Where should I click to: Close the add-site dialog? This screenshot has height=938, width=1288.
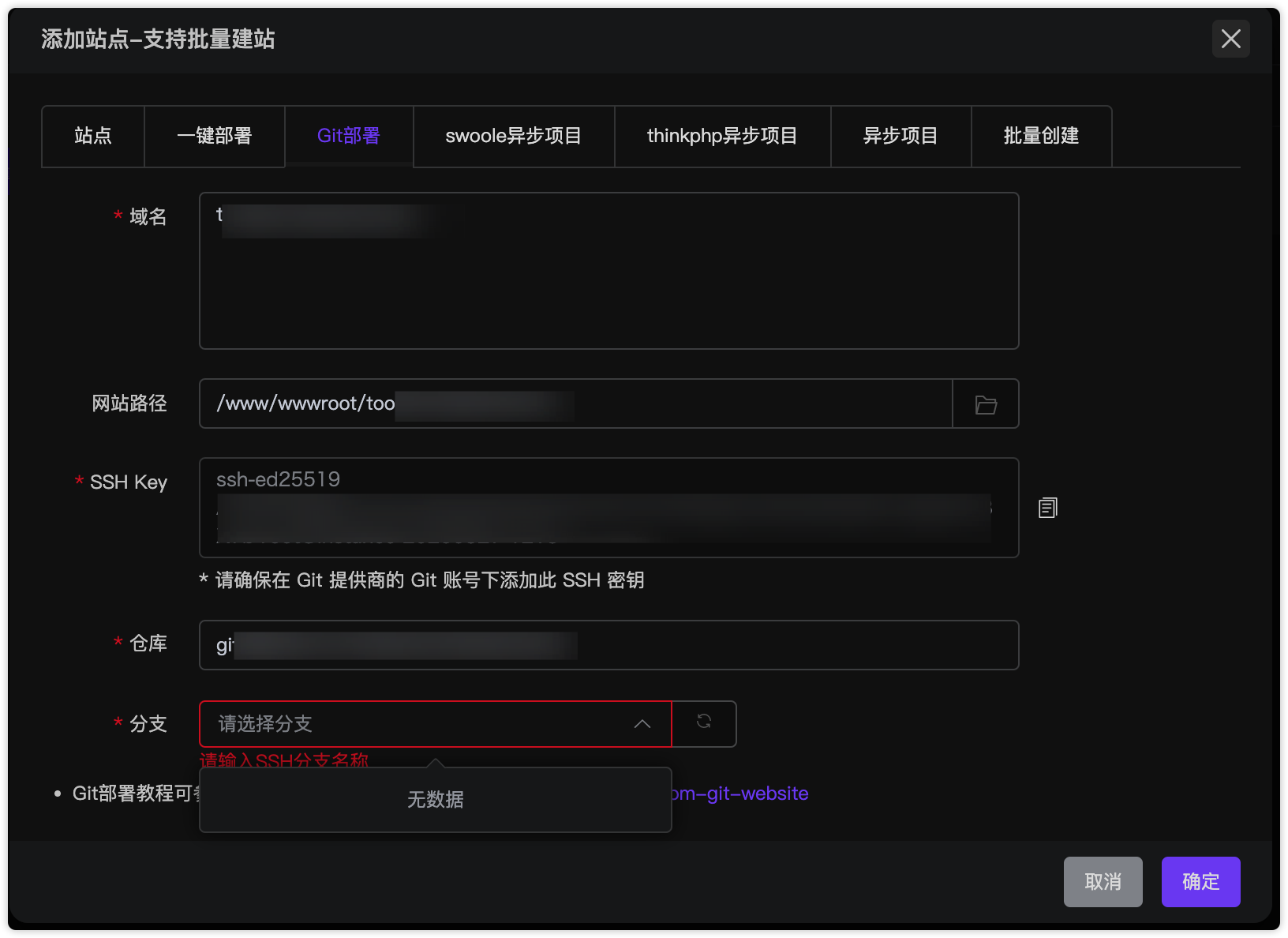[x=1230, y=39]
